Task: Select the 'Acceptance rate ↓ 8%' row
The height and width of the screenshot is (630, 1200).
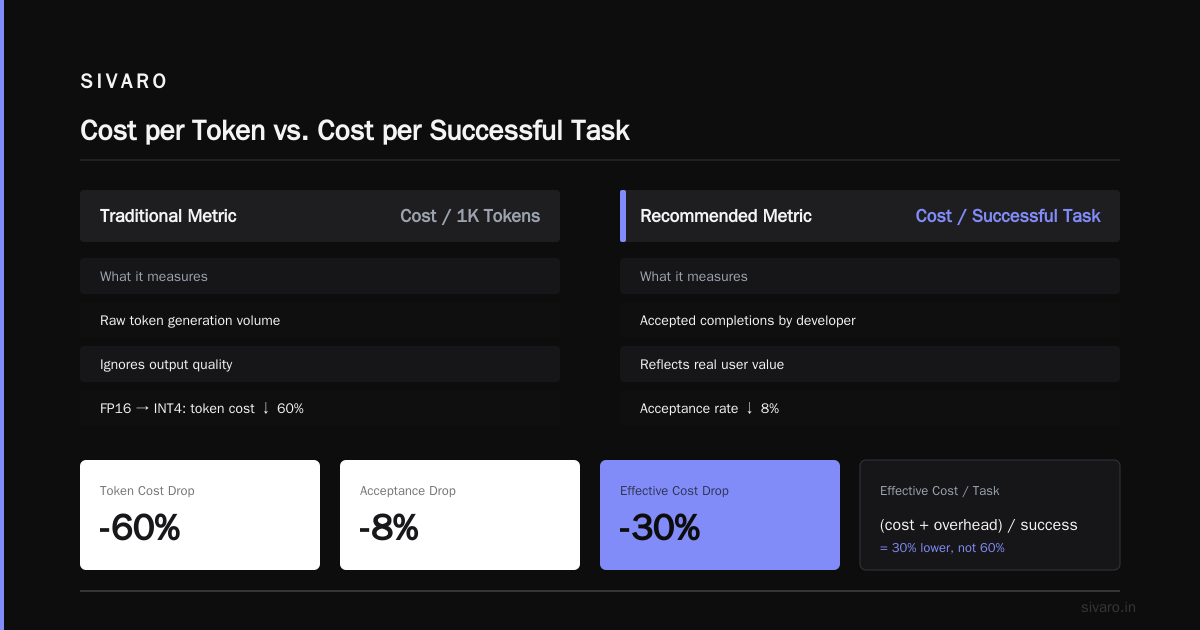Action: (870, 408)
